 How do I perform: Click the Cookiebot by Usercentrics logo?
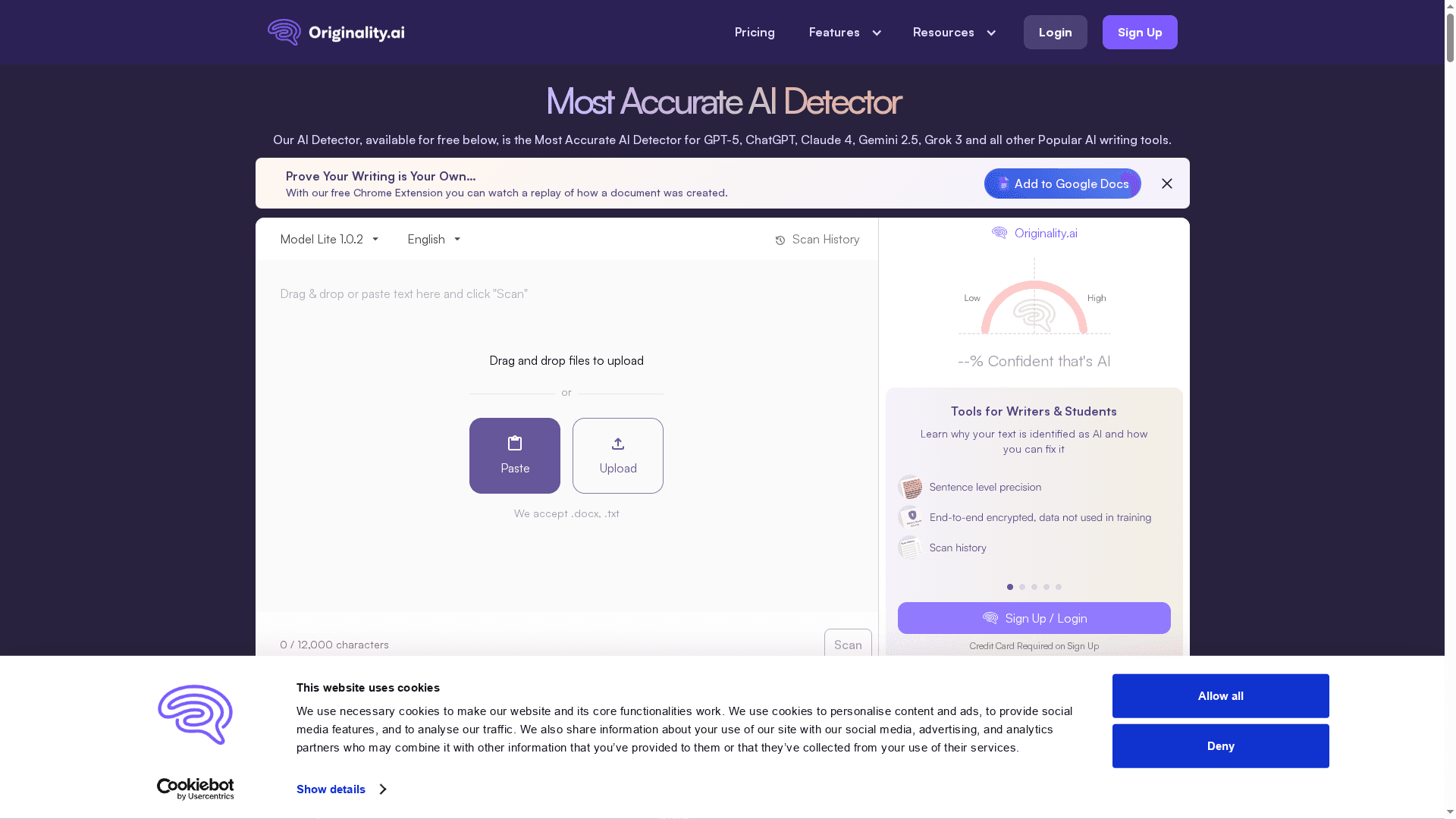click(195, 789)
